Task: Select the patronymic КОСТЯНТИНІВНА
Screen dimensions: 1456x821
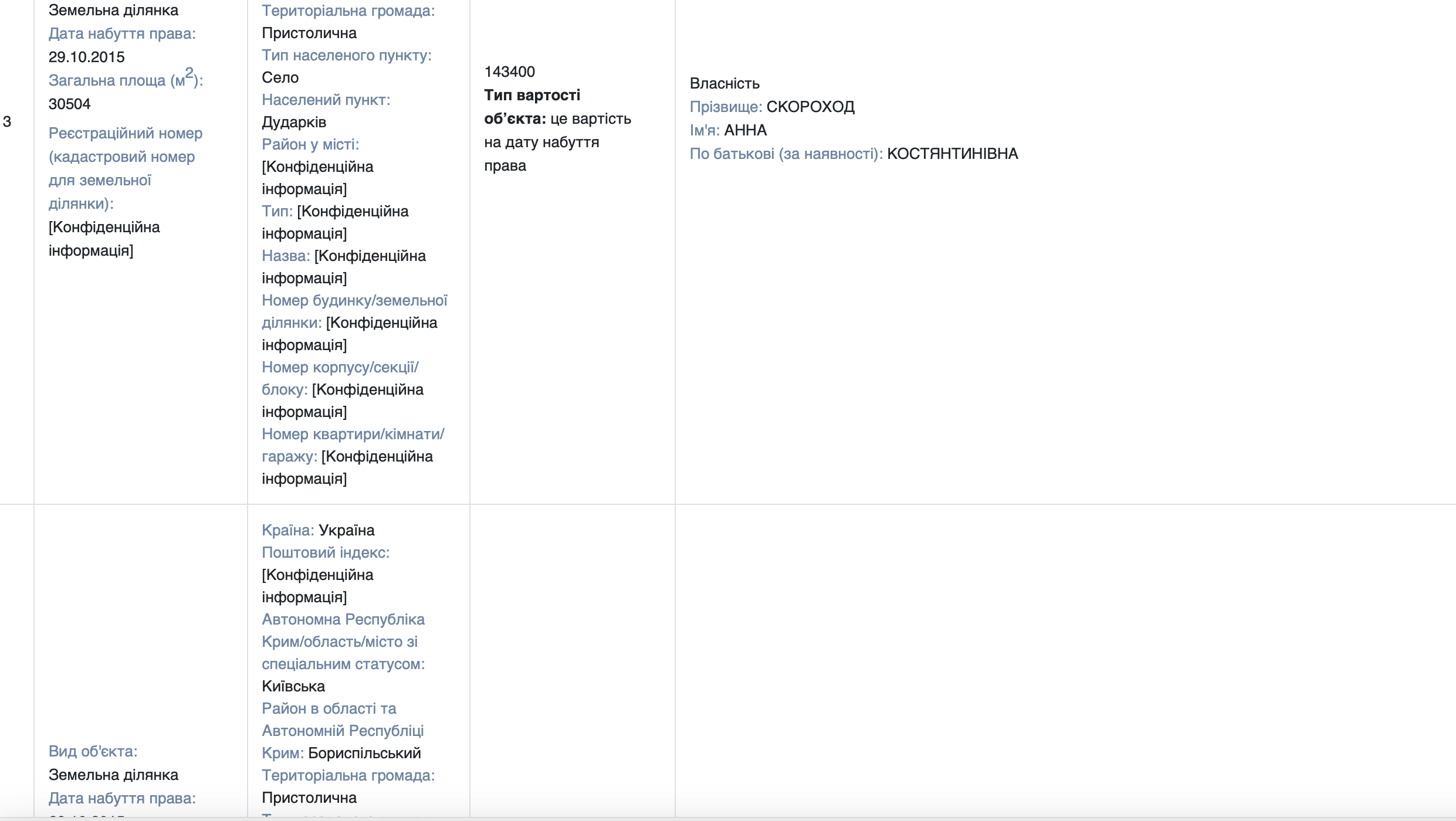Action: [952, 154]
